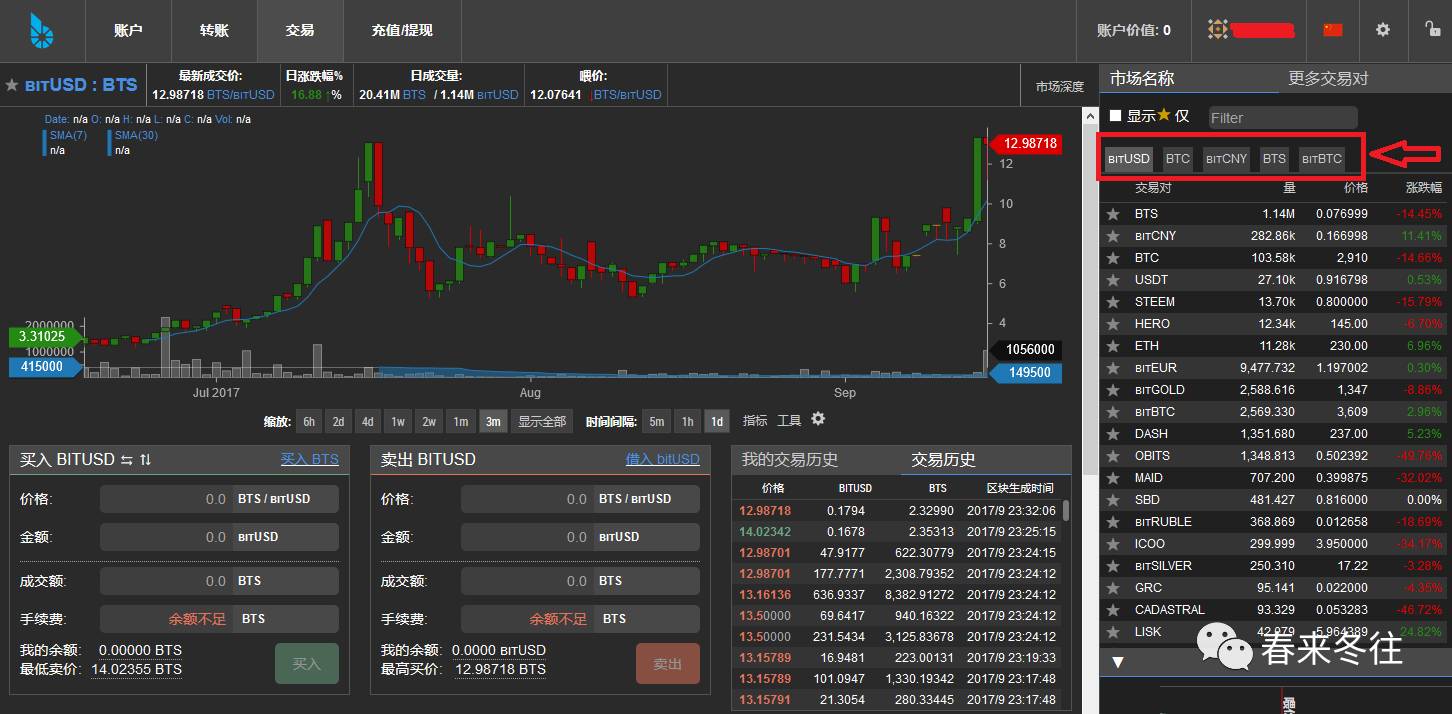This screenshot has height=714, width=1452.
Task: Sort markets by 价格 price header
Action: [1355, 187]
